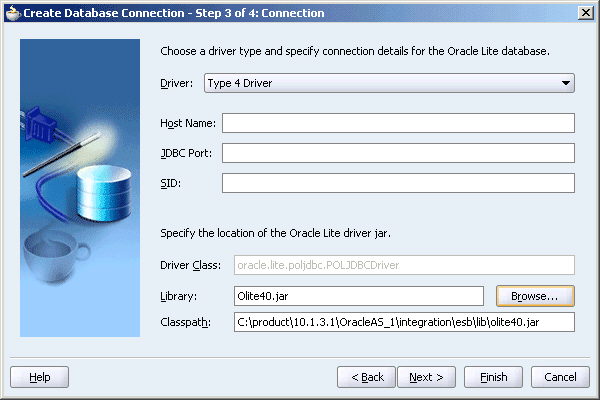Image resolution: width=600 pixels, height=400 pixels.
Task: Click the SID text field
Action: click(398, 183)
